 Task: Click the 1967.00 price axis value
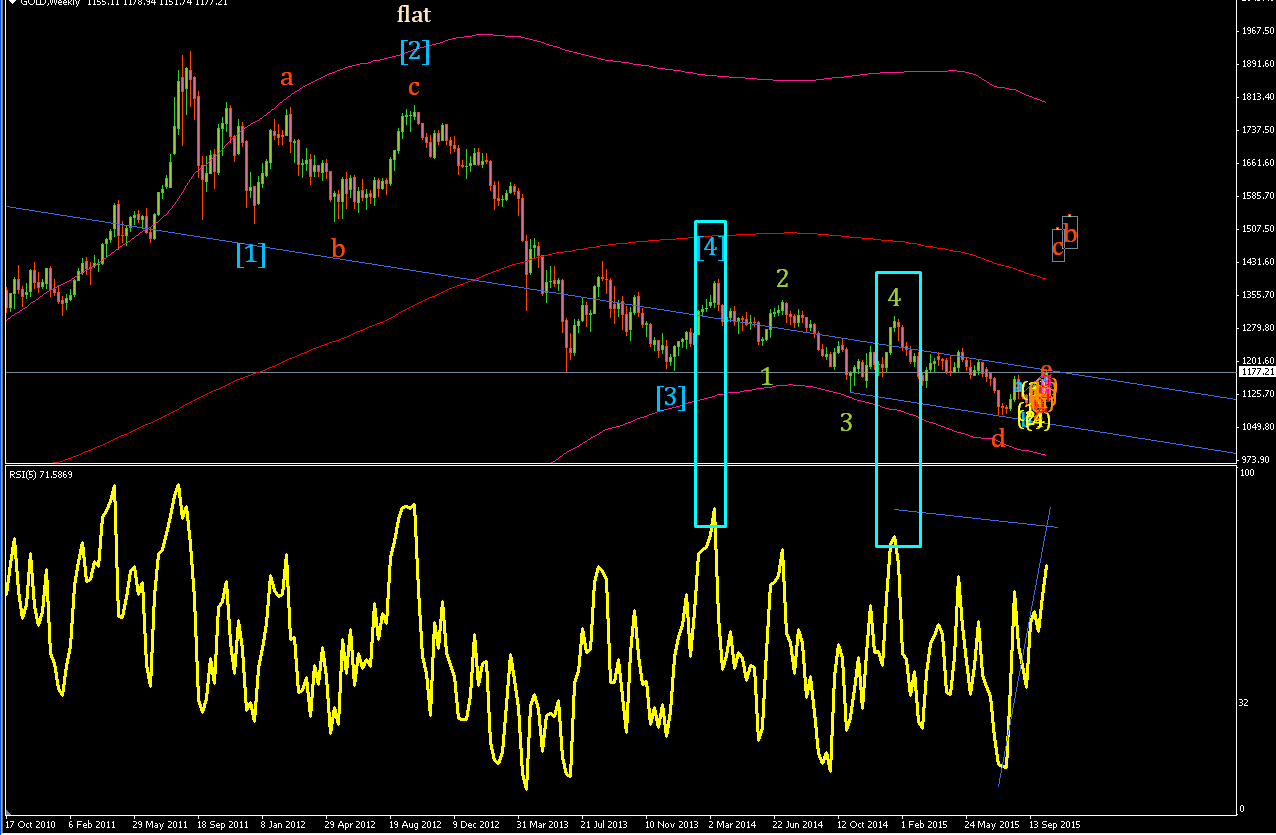pos(1256,31)
